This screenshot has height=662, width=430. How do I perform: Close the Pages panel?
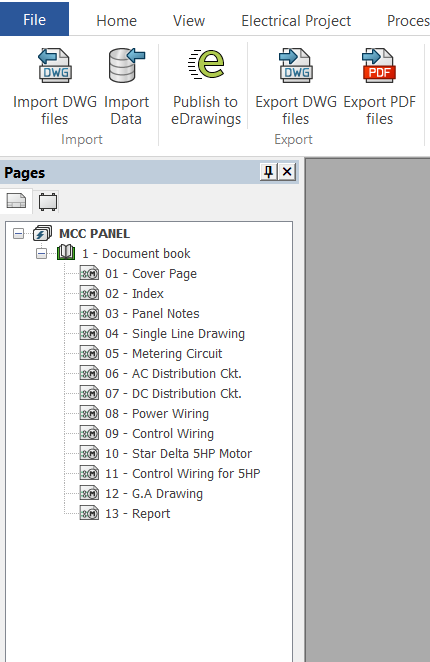287,172
